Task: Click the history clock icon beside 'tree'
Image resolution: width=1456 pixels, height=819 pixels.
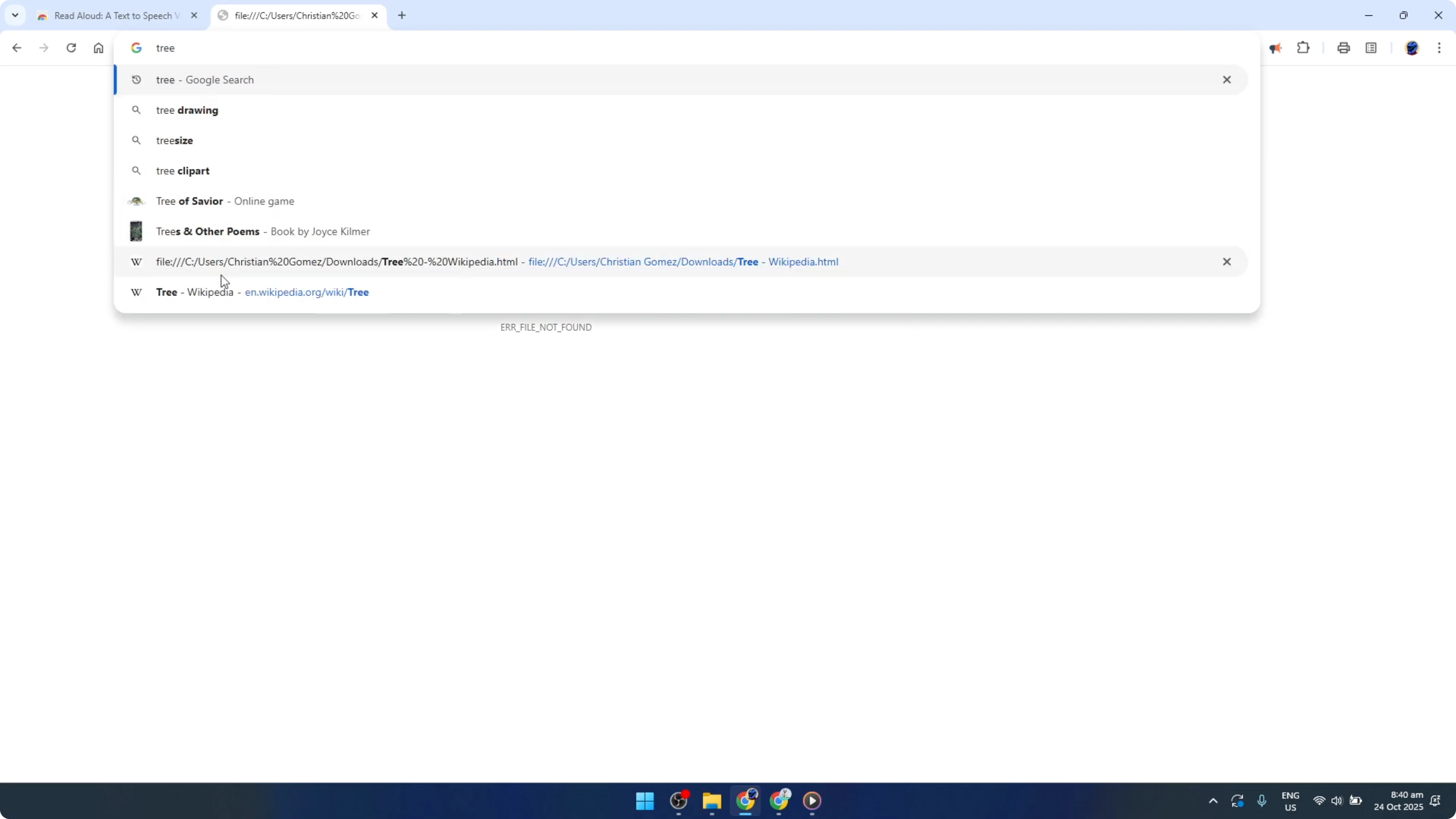Action: tap(136, 80)
